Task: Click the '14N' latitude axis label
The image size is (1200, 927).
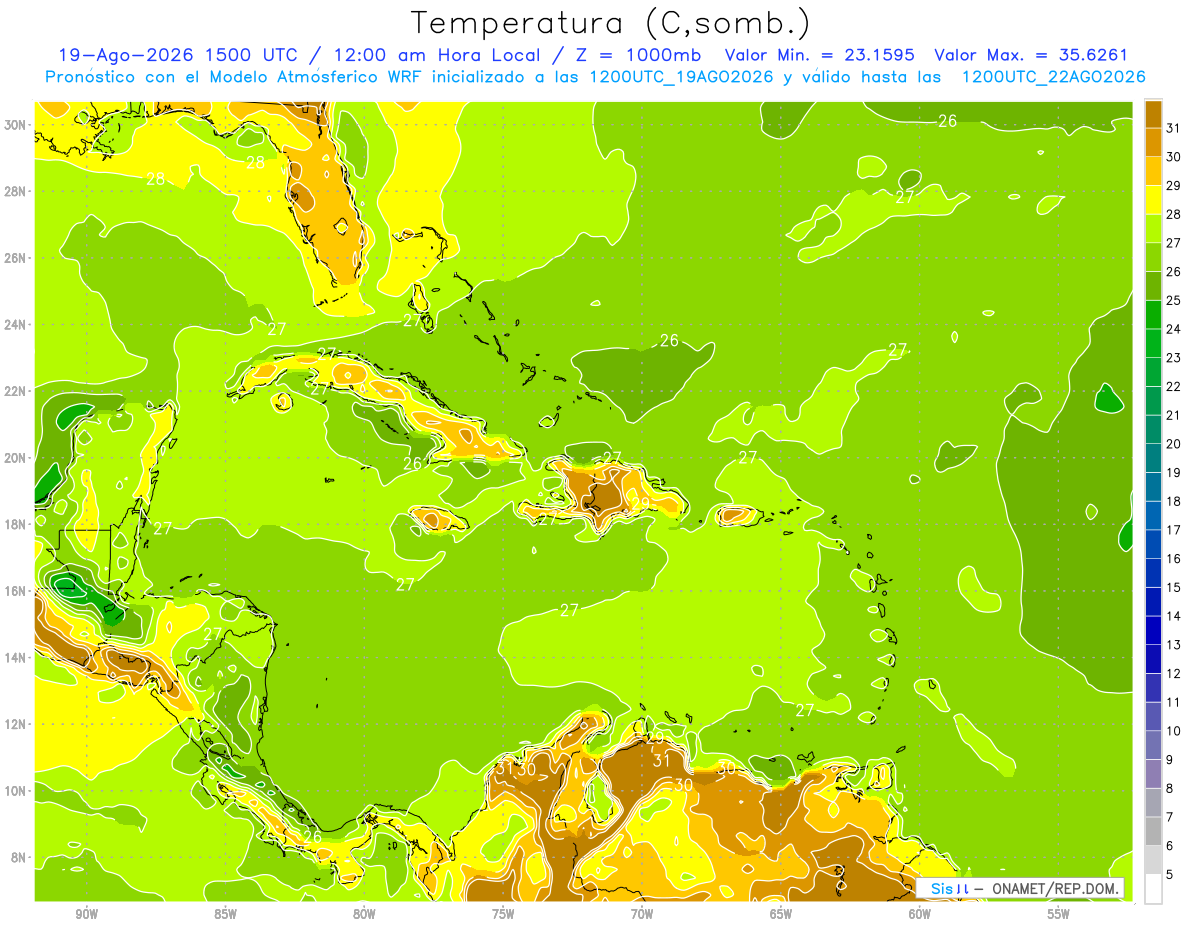Action: click(16, 658)
